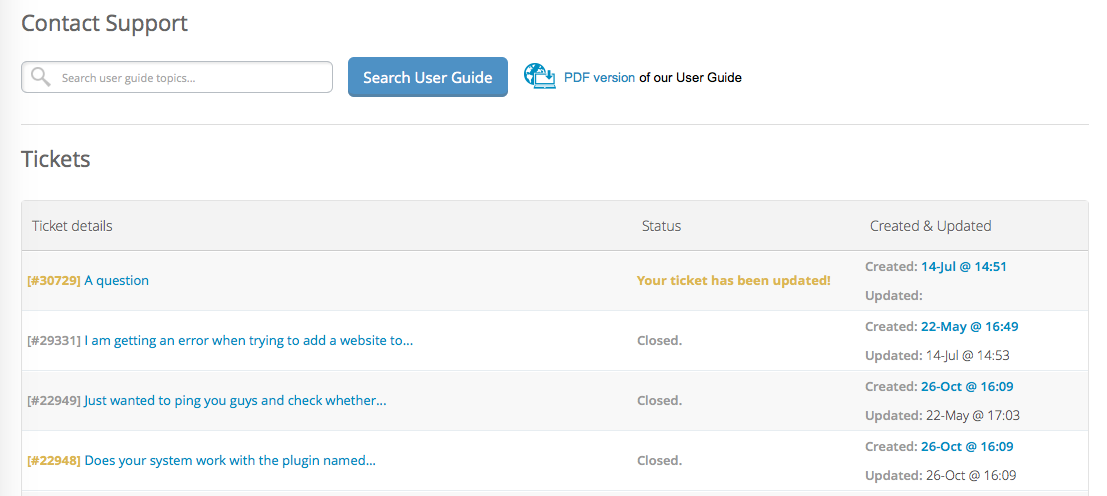Click Closed status of ticket #22949
This screenshot has height=496, width=1107.
pos(659,401)
